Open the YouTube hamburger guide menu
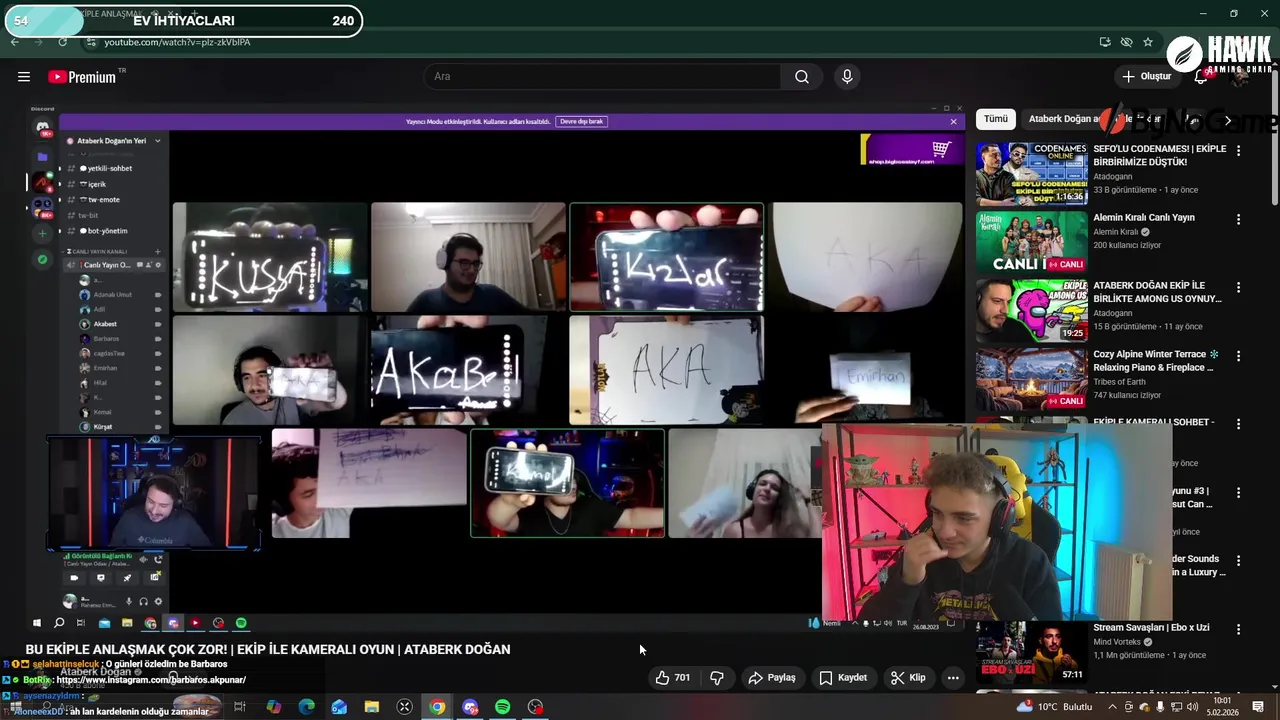1280x720 pixels. point(24,77)
